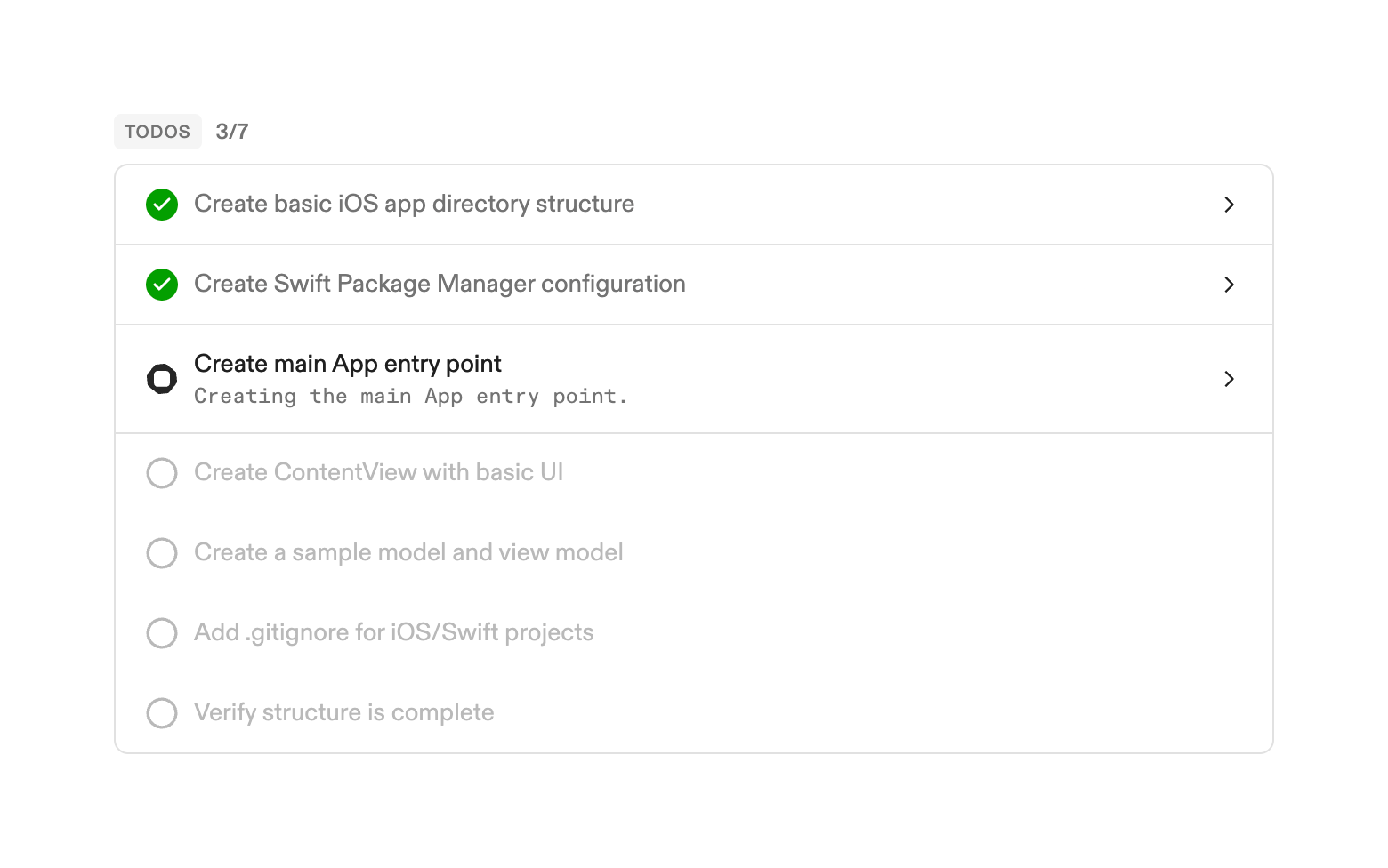Click green checkmark on Swift Package Manager todo

[162, 285]
